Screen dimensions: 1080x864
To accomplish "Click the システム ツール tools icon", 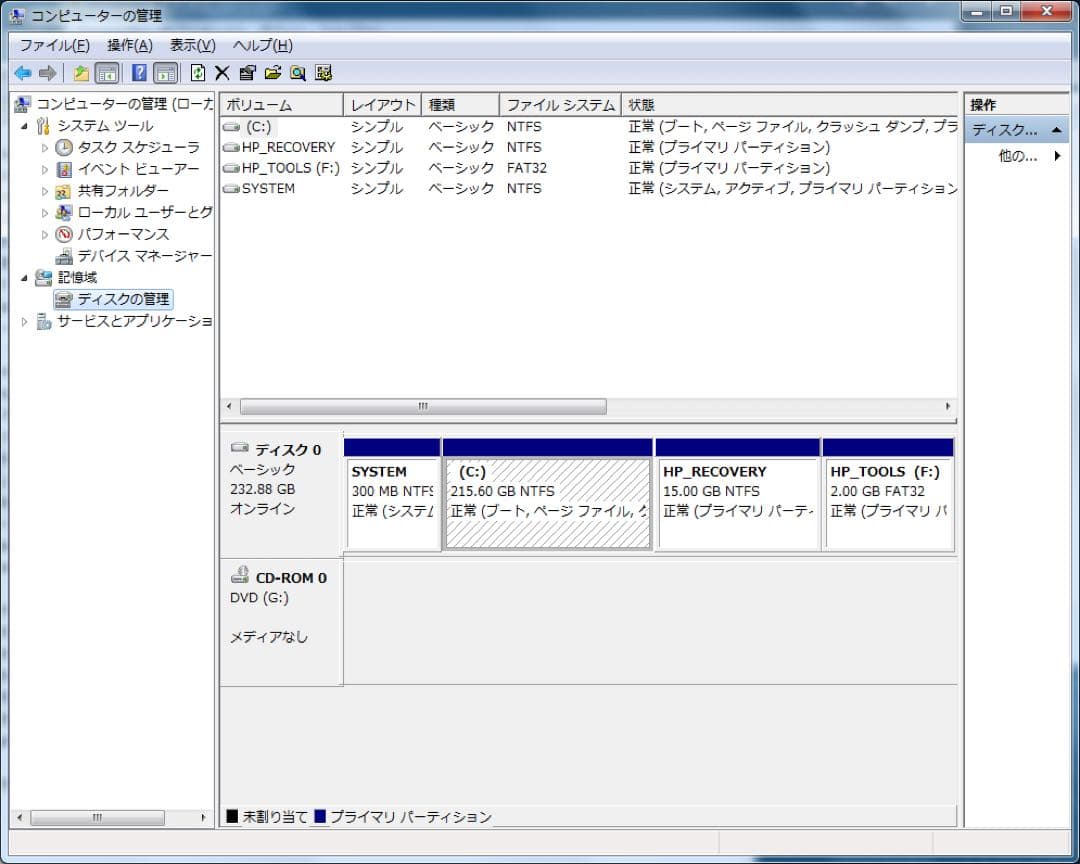I will (x=43, y=126).
